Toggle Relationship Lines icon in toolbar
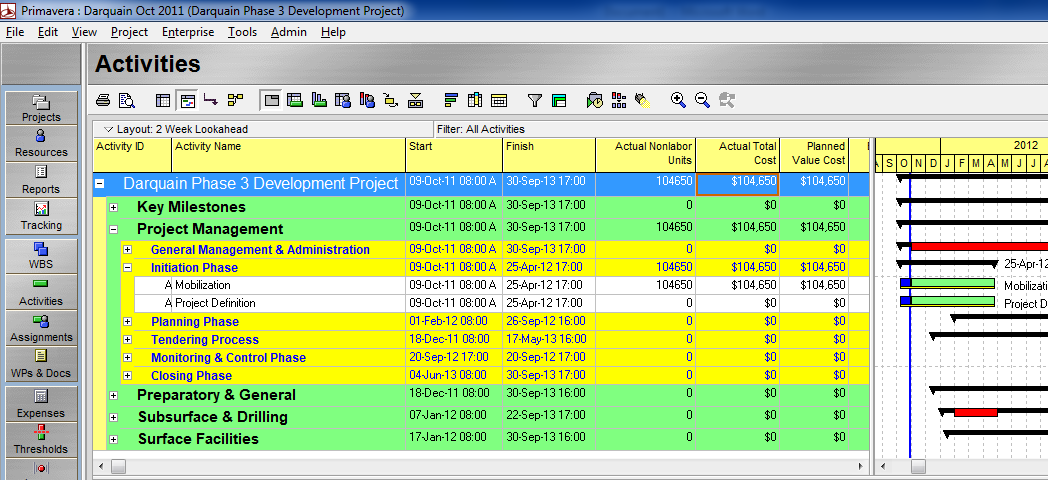Screen dimensions: 1048x480 tap(211, 100)
